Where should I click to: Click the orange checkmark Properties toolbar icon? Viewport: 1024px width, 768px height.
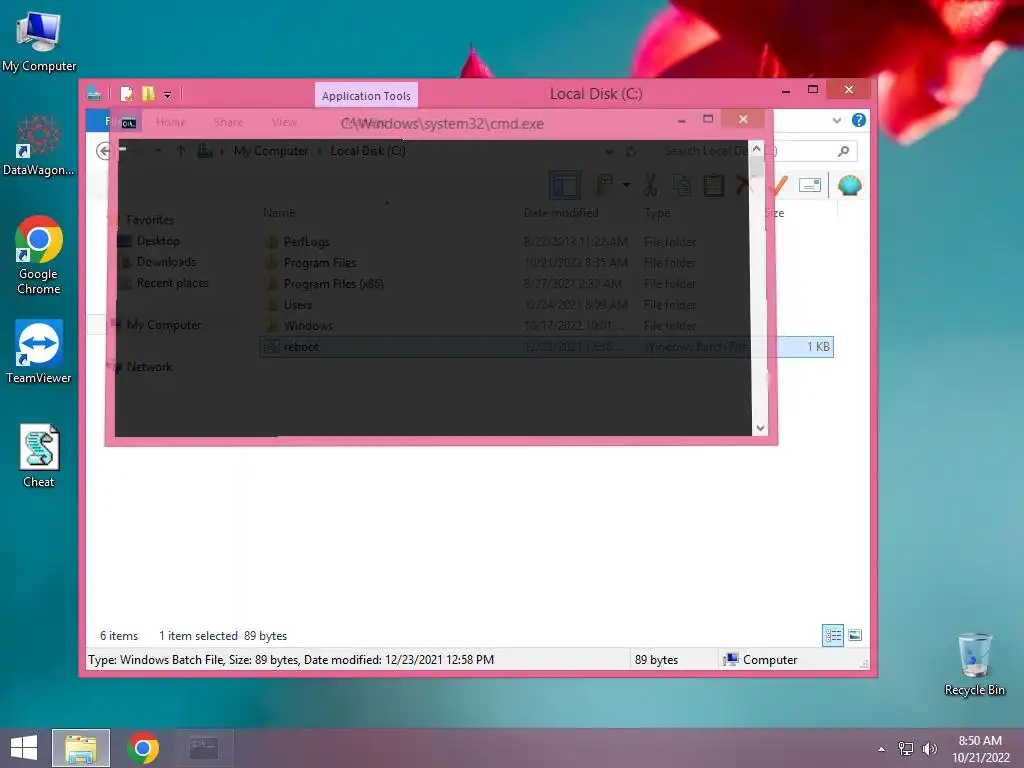[779, 185]
